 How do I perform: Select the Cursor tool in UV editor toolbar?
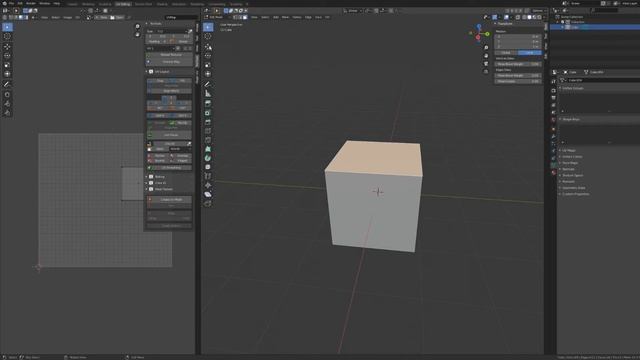click(x=7, y=36)
